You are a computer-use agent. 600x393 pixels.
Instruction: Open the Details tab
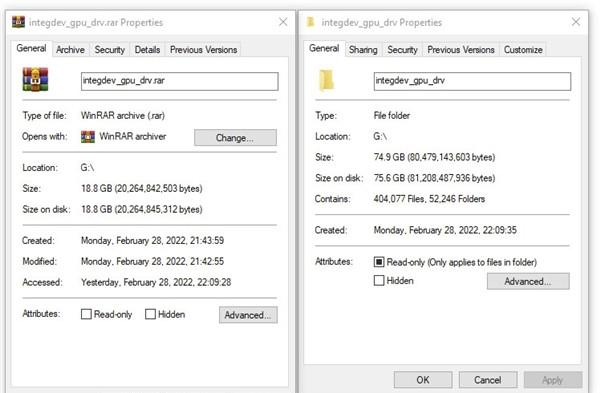[x=147, y=50]
